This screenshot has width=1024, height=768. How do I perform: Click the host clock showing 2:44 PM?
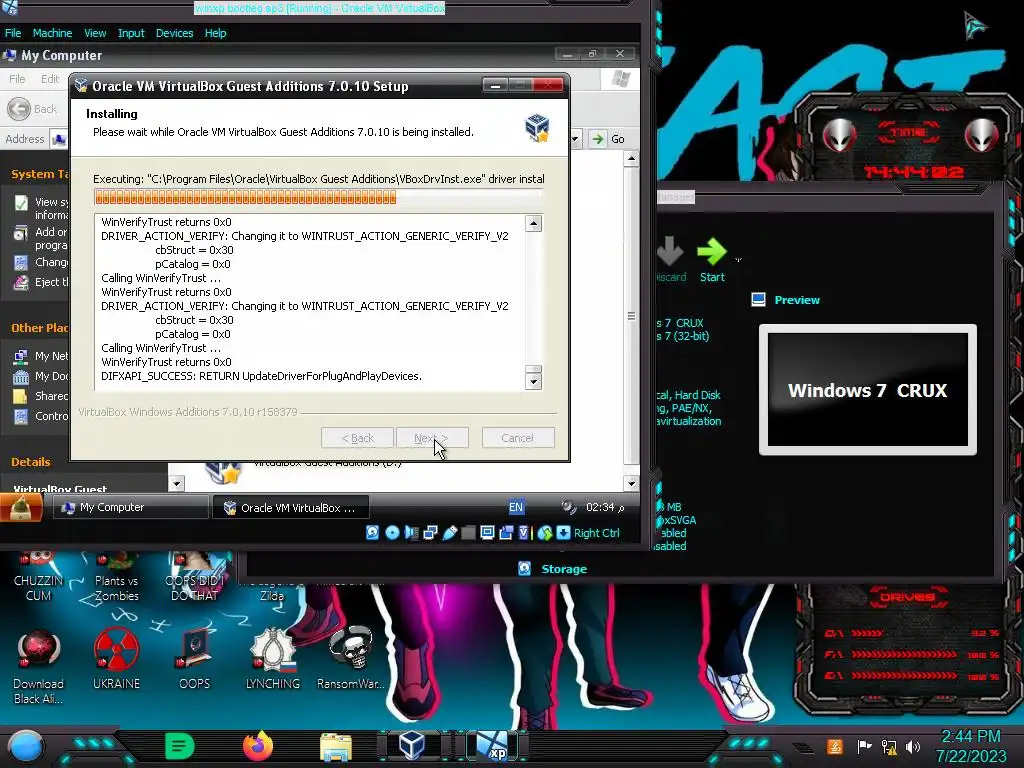970,737
